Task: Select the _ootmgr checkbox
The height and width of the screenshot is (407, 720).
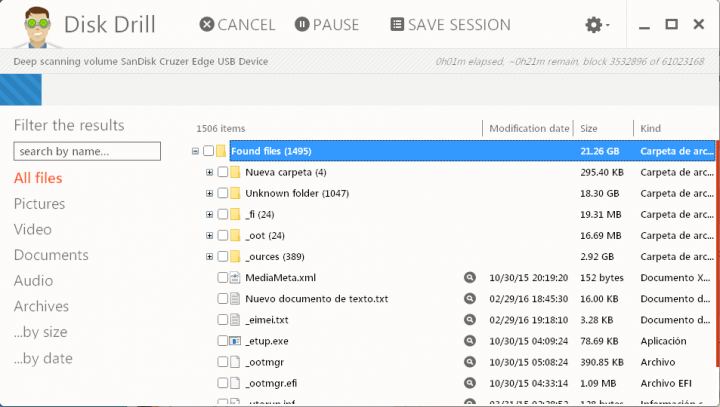Action: [x=223, y=362]
